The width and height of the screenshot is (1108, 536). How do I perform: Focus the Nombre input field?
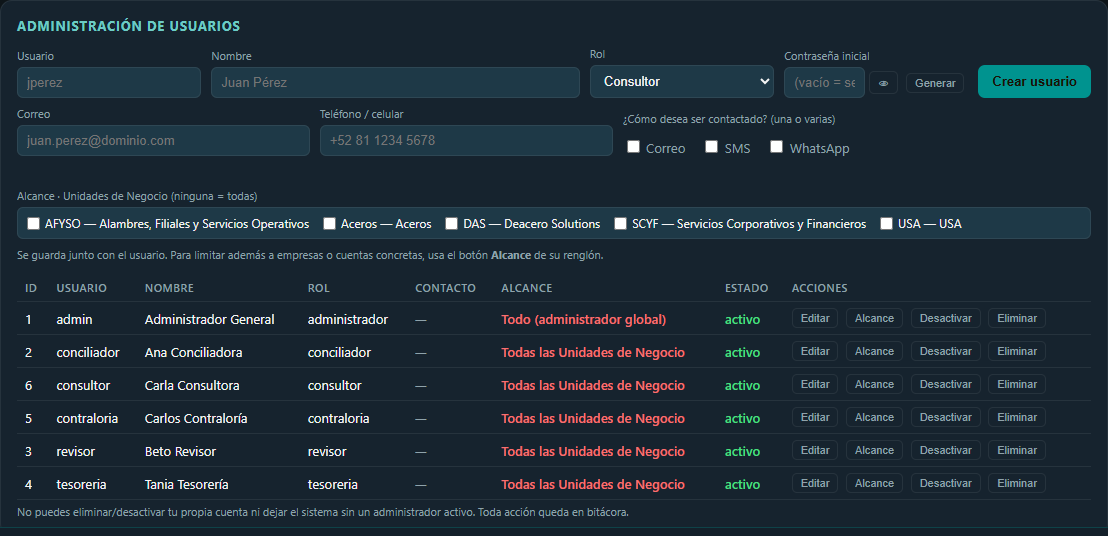(395, 83)
